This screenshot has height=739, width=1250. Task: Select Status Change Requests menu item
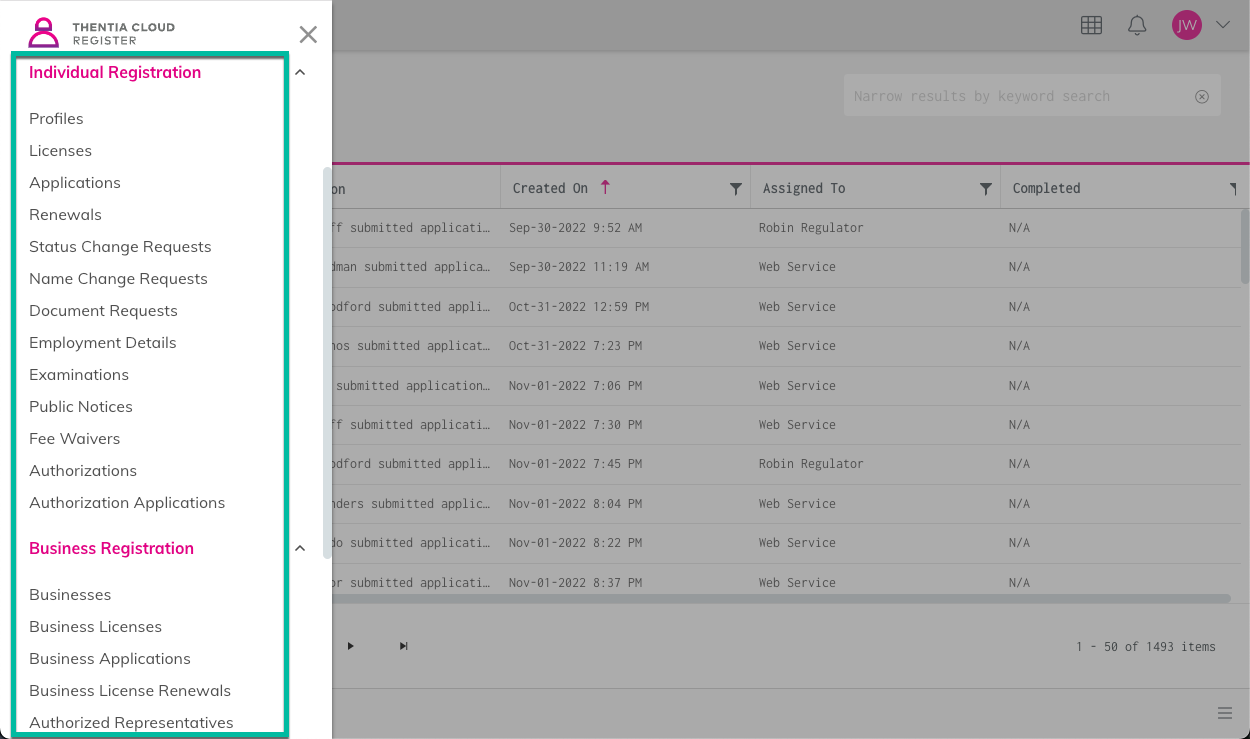120,247
